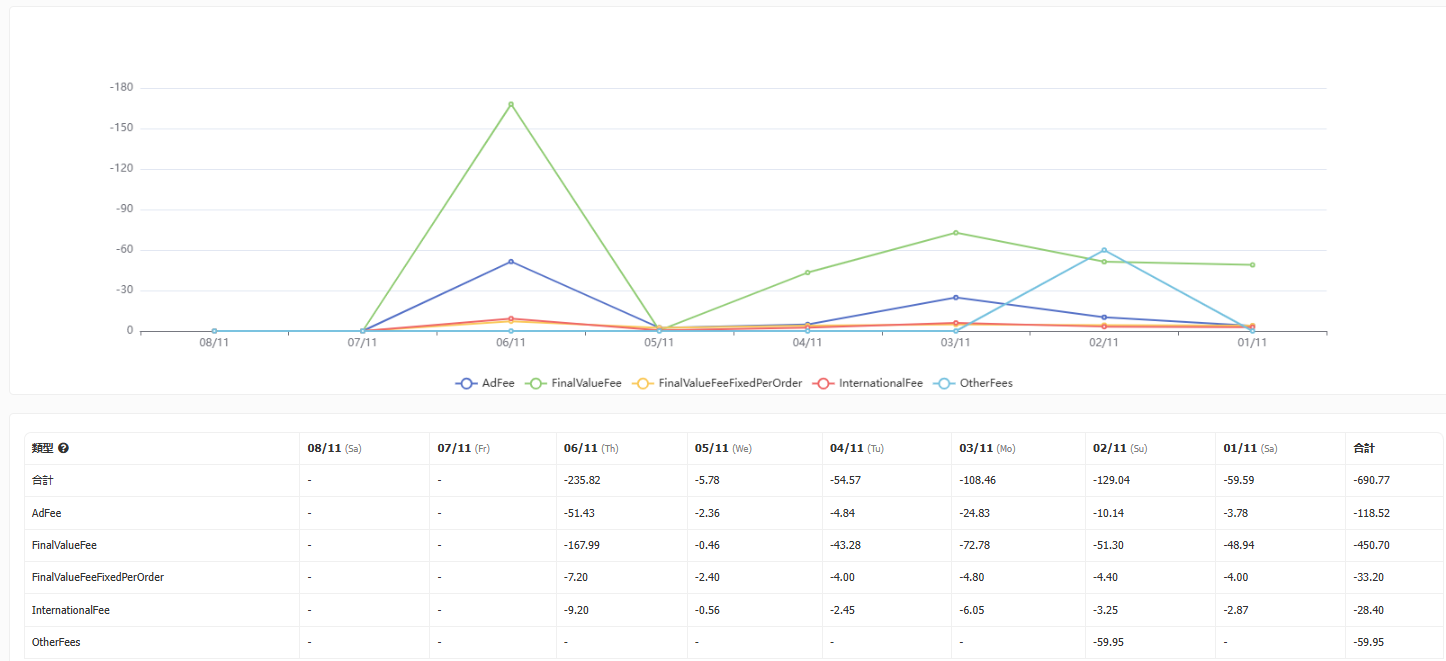1446x661 pixels.
Task: Click the 合計 column header at right
Action: pos(1365,449)
